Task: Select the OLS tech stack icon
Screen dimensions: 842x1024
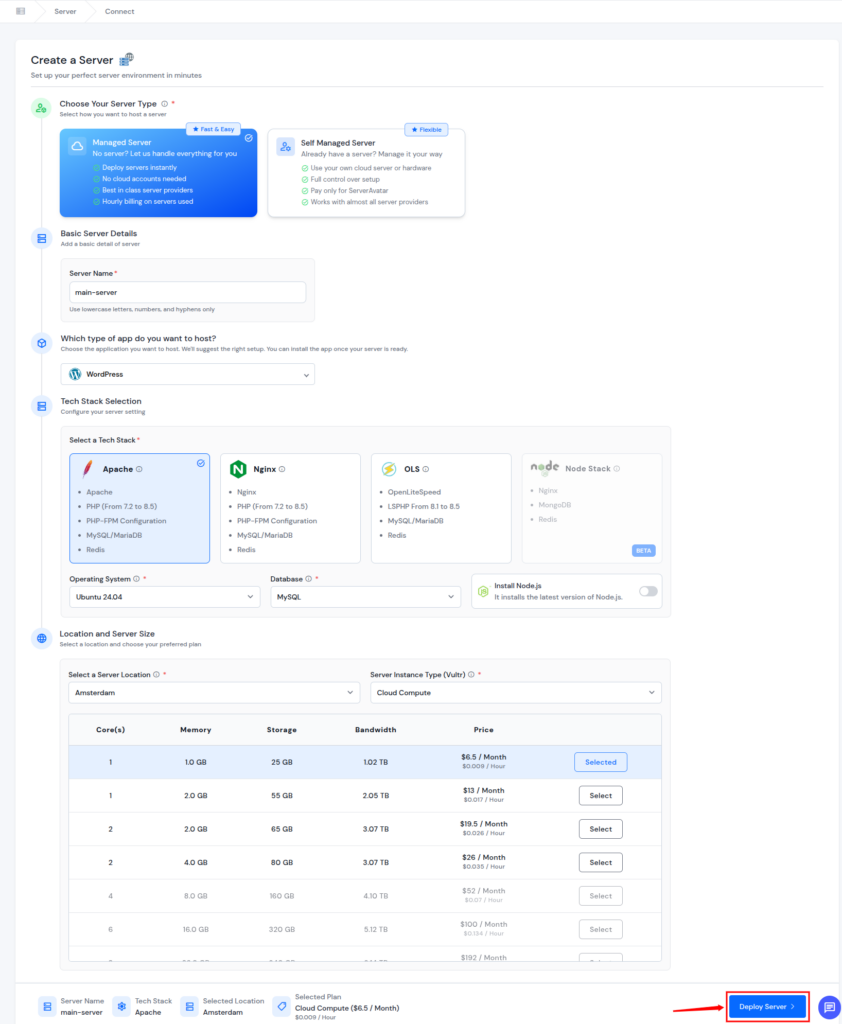Action: [x=391, y=467]
